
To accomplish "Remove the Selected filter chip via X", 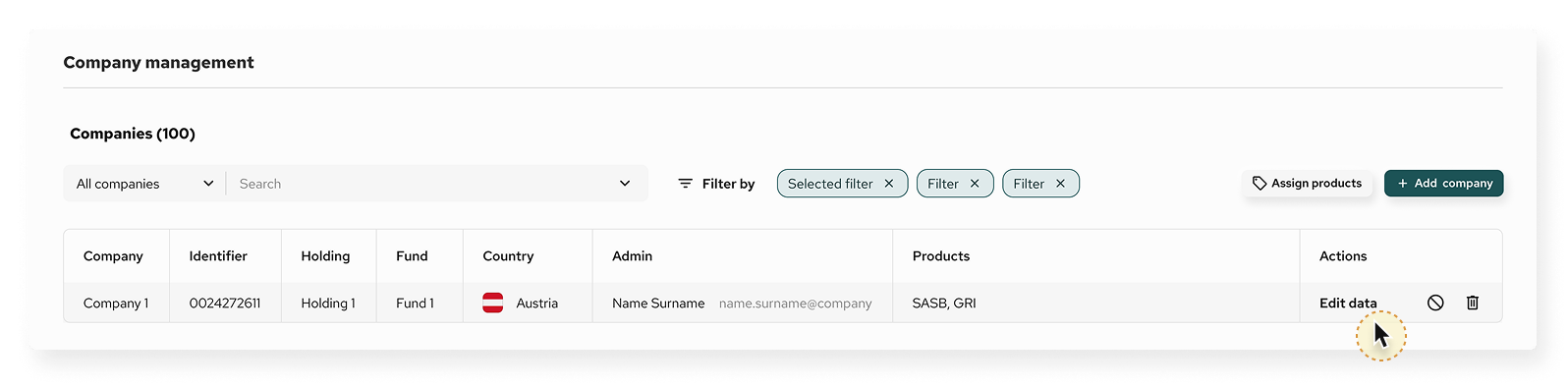I will click(x=889, y=184).
